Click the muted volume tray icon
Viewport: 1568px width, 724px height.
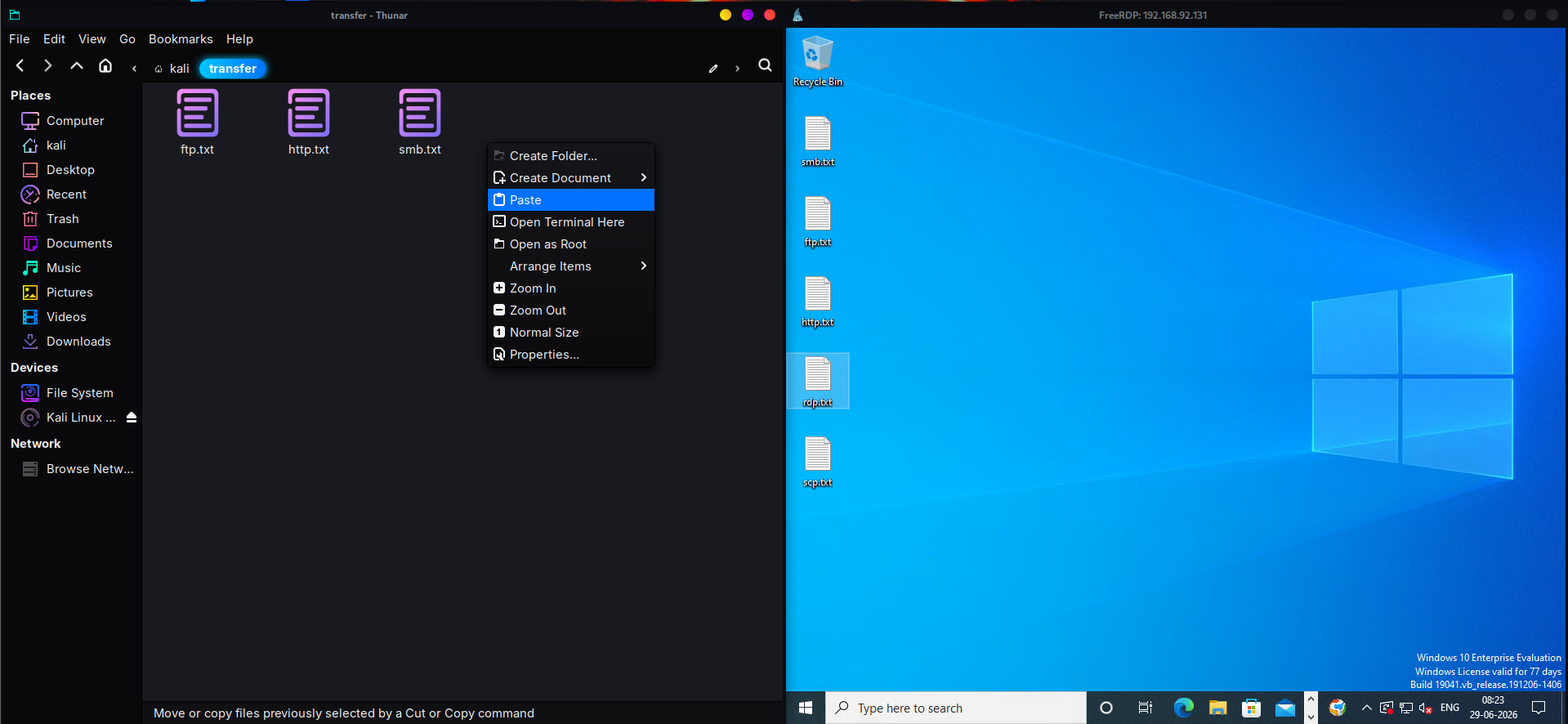point(1426,708)
